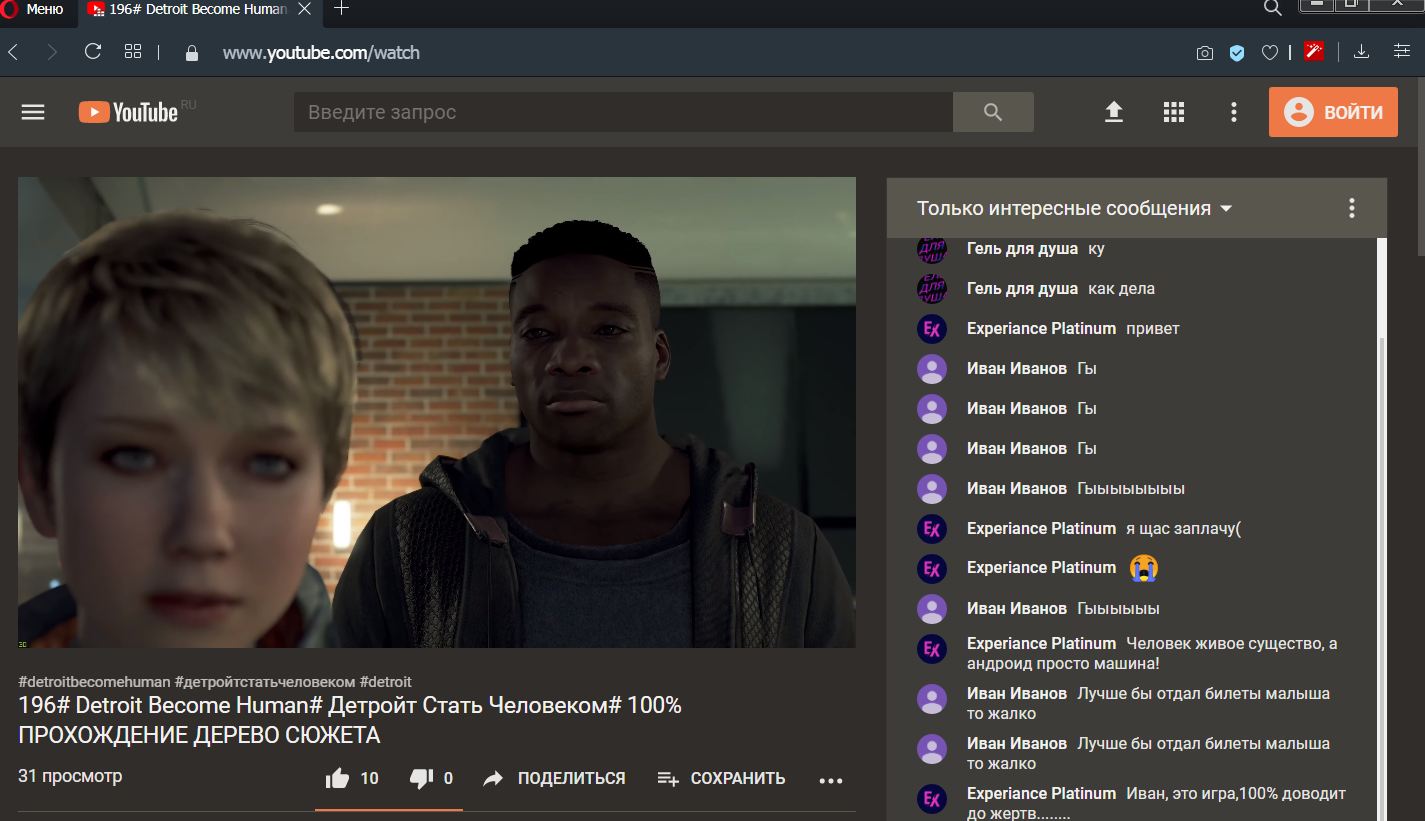1425x821 pixels.
Task: Focus the address bar with www.youtube.com/watch
Action: pos(321,53)
